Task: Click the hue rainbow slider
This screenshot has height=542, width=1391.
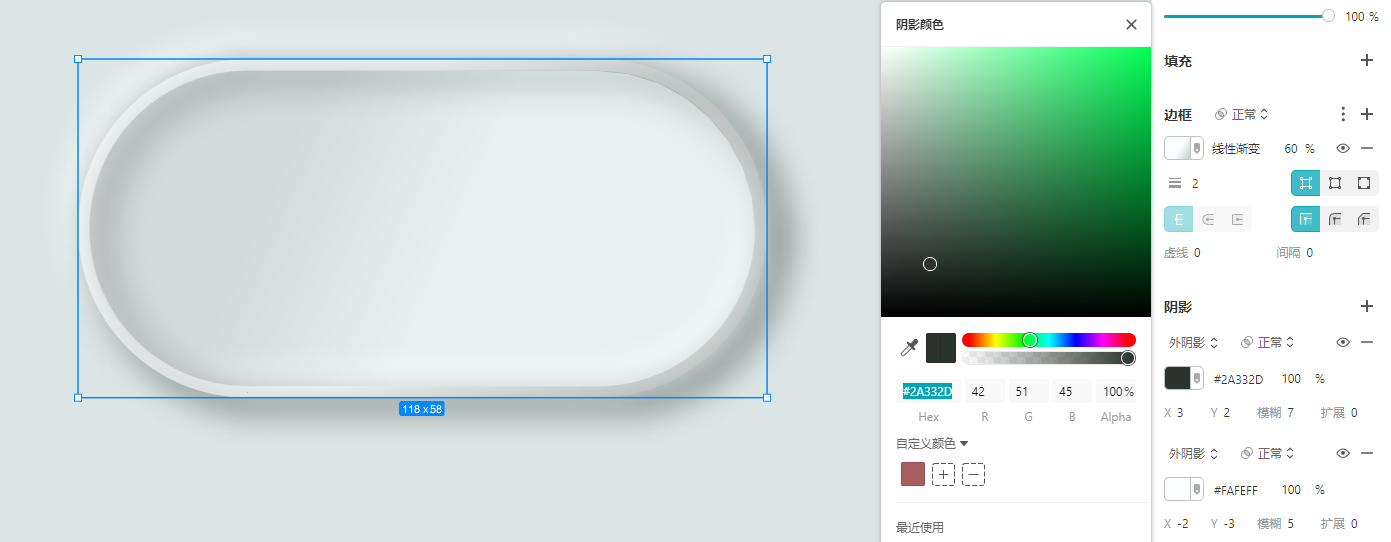Action: [x=1049, y=340]
